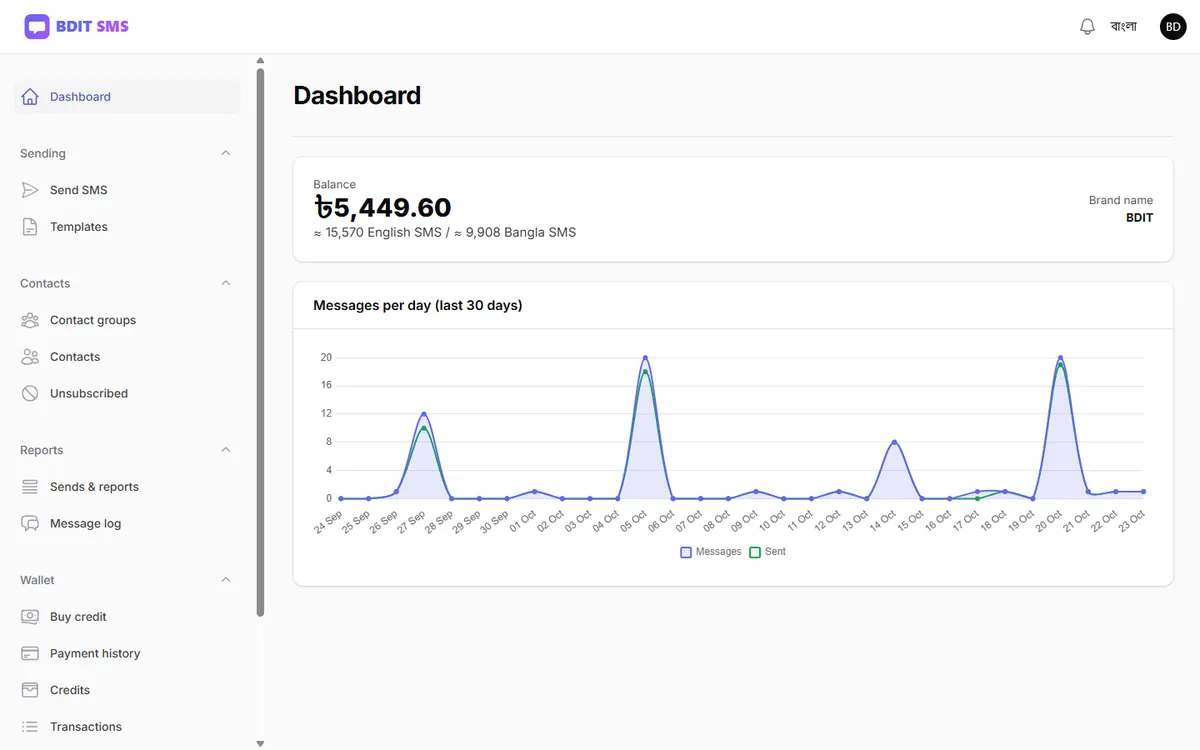Open the Credits page

(x=128, y=690)
